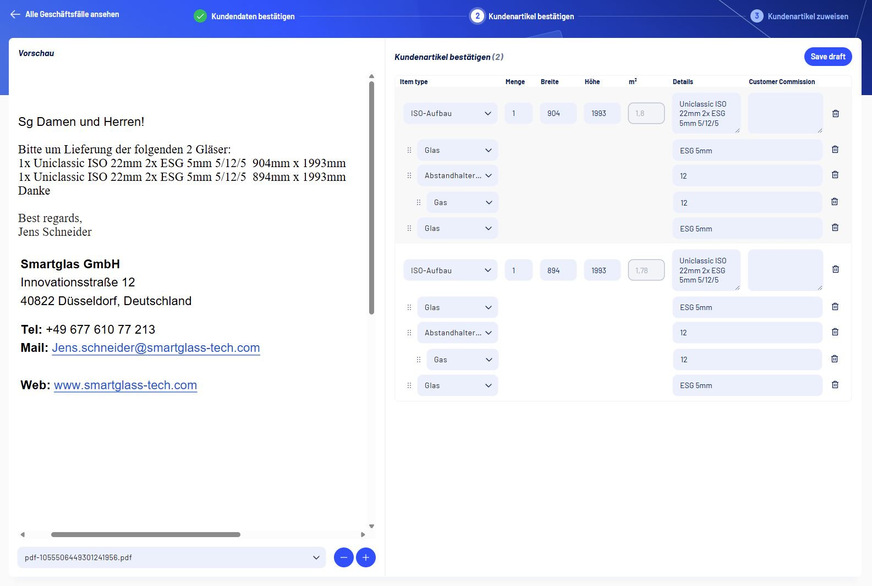Open the PDF file selector dropdown
This screenshot has width=872, height=586.
171,557
